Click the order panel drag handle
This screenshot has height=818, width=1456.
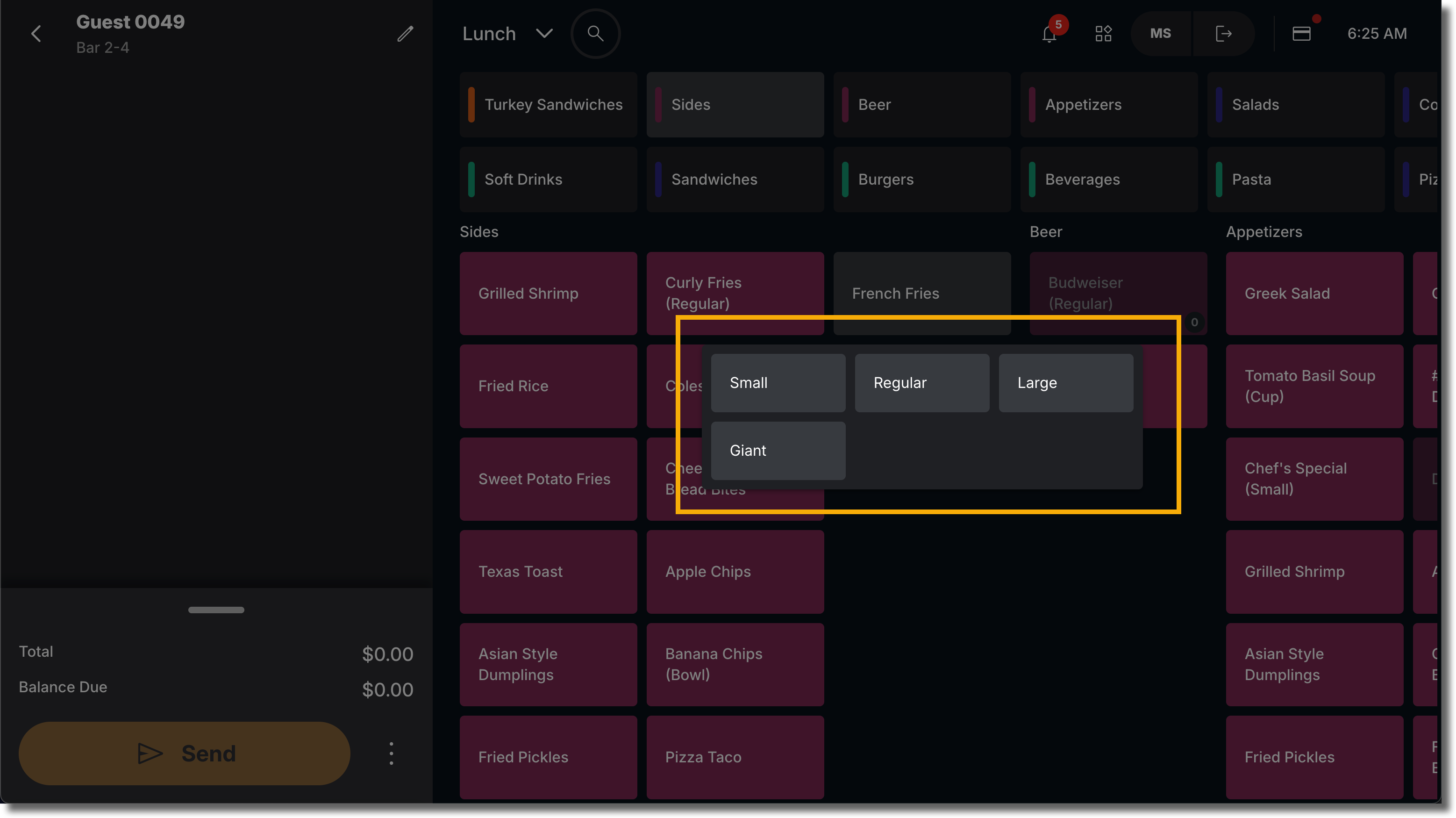[x=216, y=610]
